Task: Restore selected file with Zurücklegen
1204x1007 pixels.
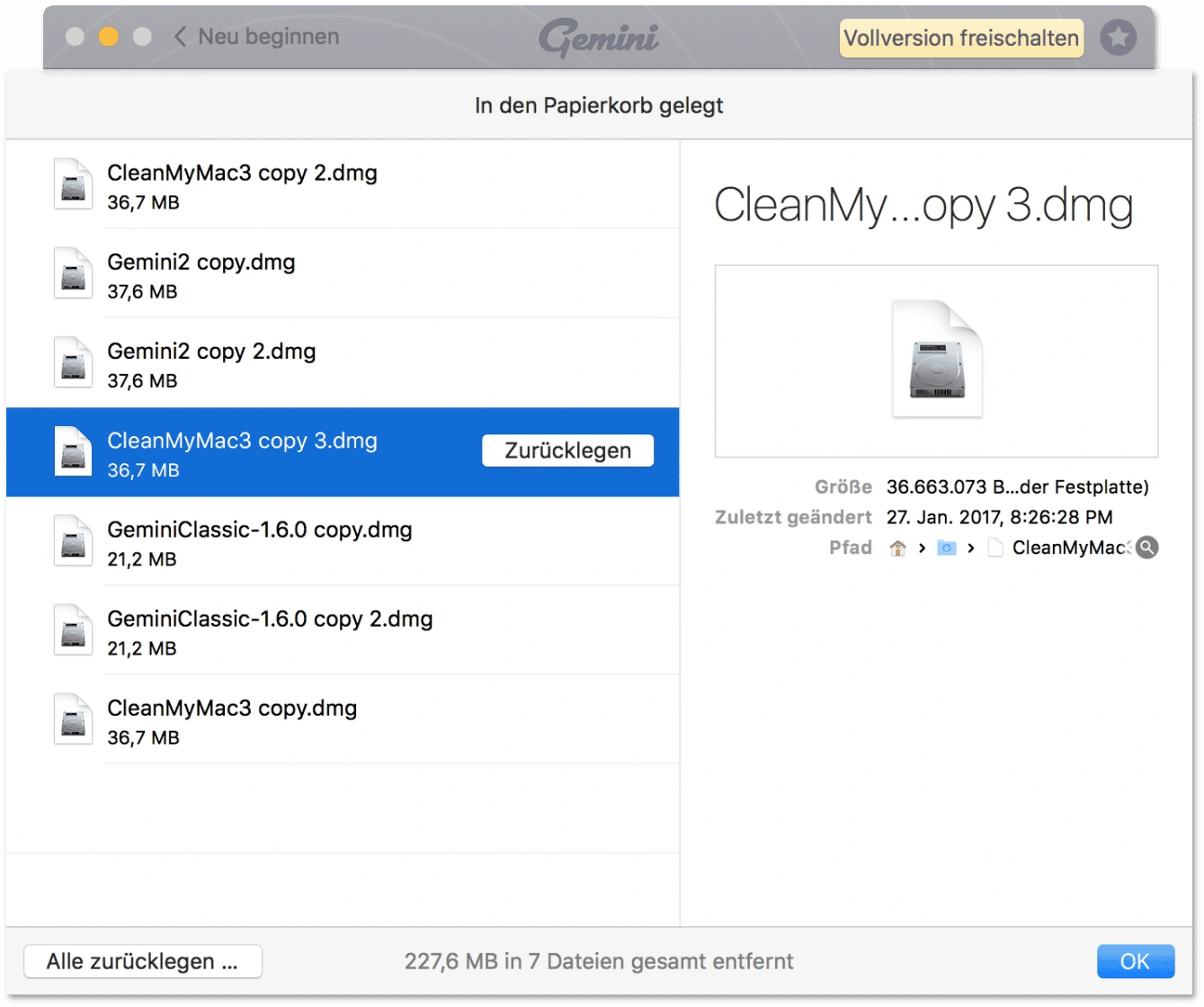Action: tap(567, 450)
